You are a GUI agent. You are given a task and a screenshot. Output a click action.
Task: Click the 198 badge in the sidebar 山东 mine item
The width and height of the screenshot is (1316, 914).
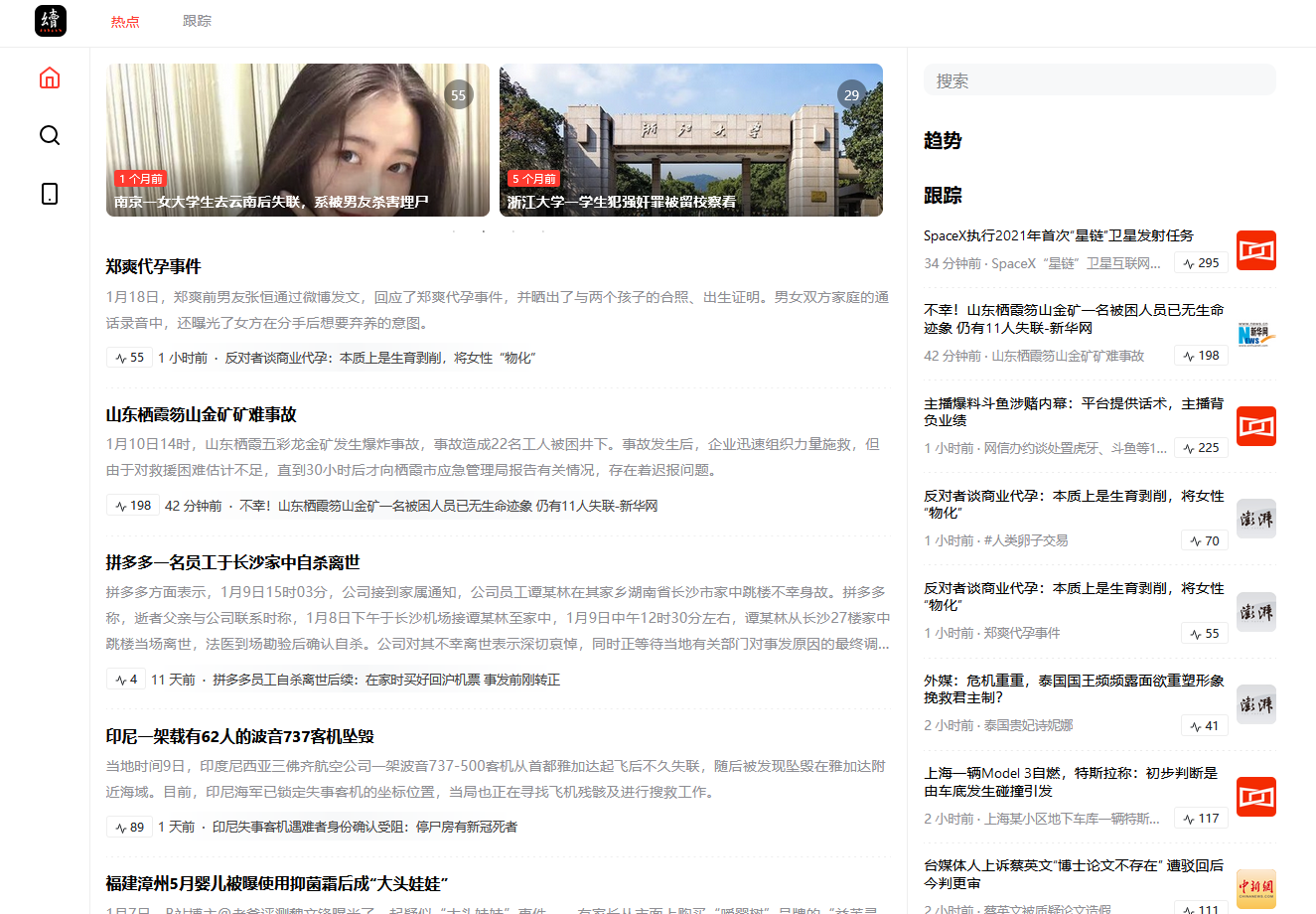[x=1201, y=356]
